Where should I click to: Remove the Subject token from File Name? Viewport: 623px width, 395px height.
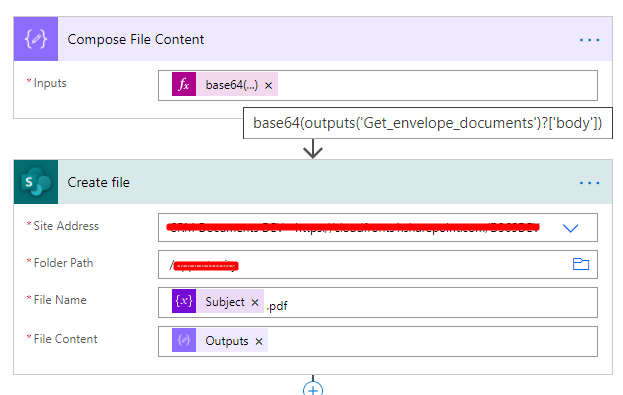(255, 302)
